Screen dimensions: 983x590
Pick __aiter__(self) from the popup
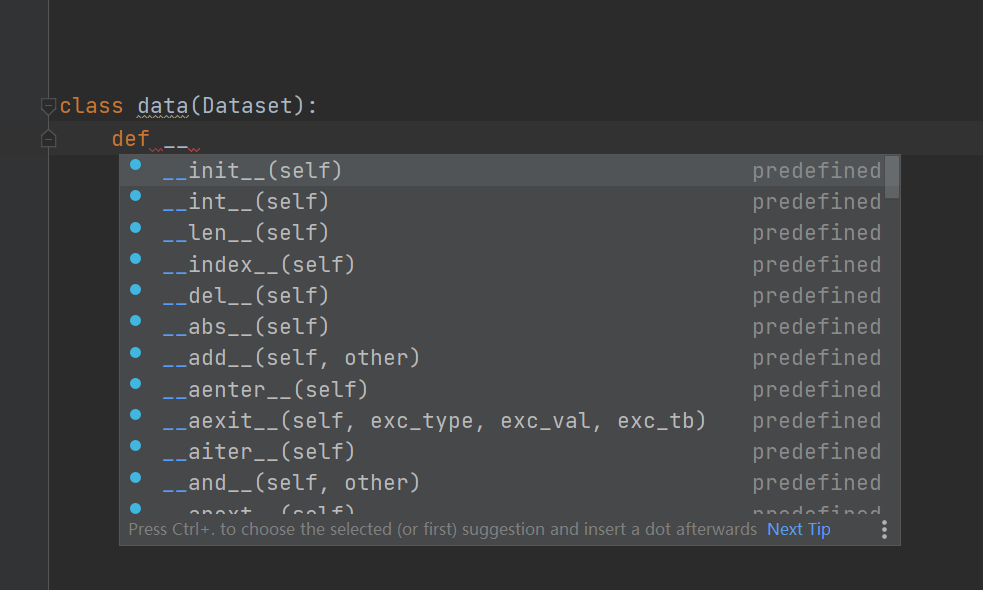point(259,452)
